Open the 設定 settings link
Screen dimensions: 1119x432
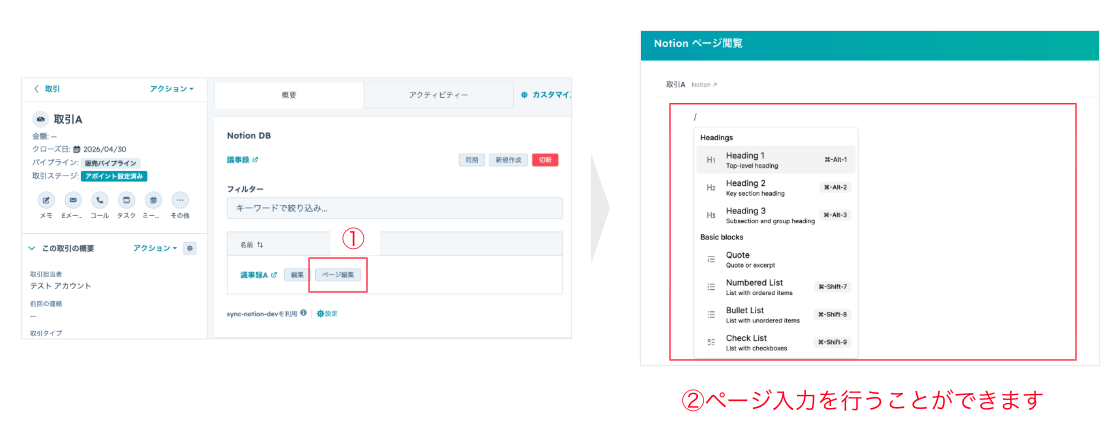tap(327, 313)
